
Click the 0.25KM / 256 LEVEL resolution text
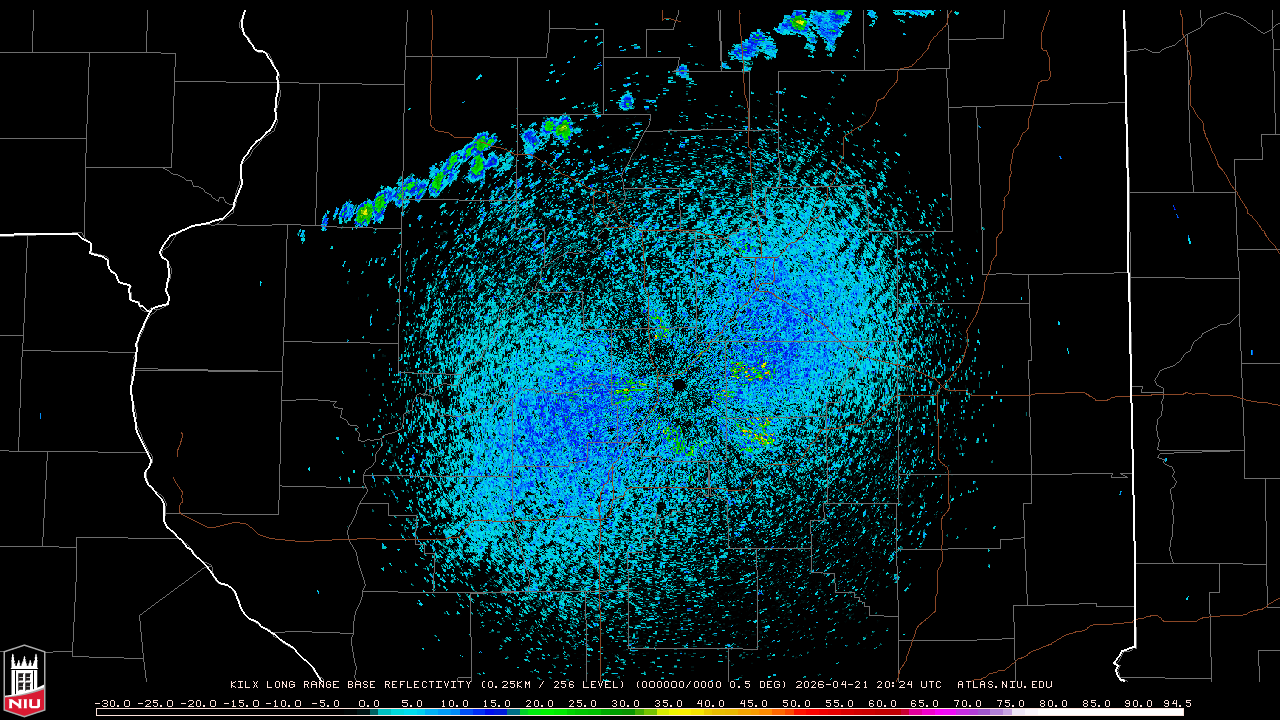tap(547, 685)
